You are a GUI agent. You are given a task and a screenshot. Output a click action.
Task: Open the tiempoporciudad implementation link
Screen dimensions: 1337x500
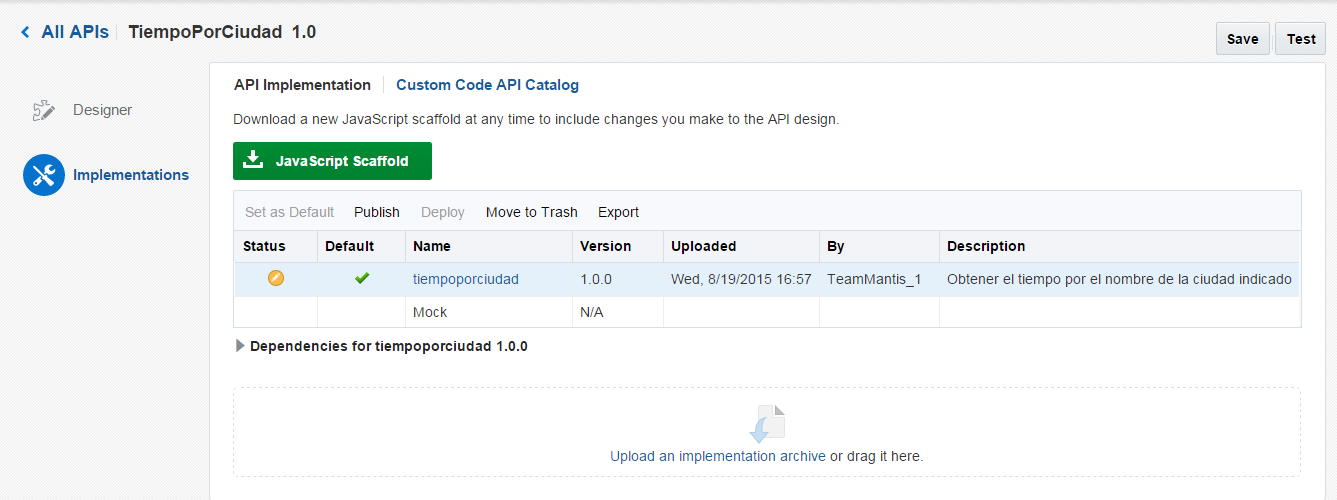pyautogui.click(x=466, y=279)
